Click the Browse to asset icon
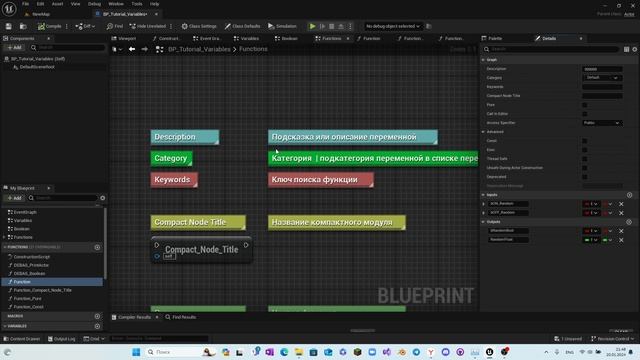The image size is (640, 360). point(23,26)
